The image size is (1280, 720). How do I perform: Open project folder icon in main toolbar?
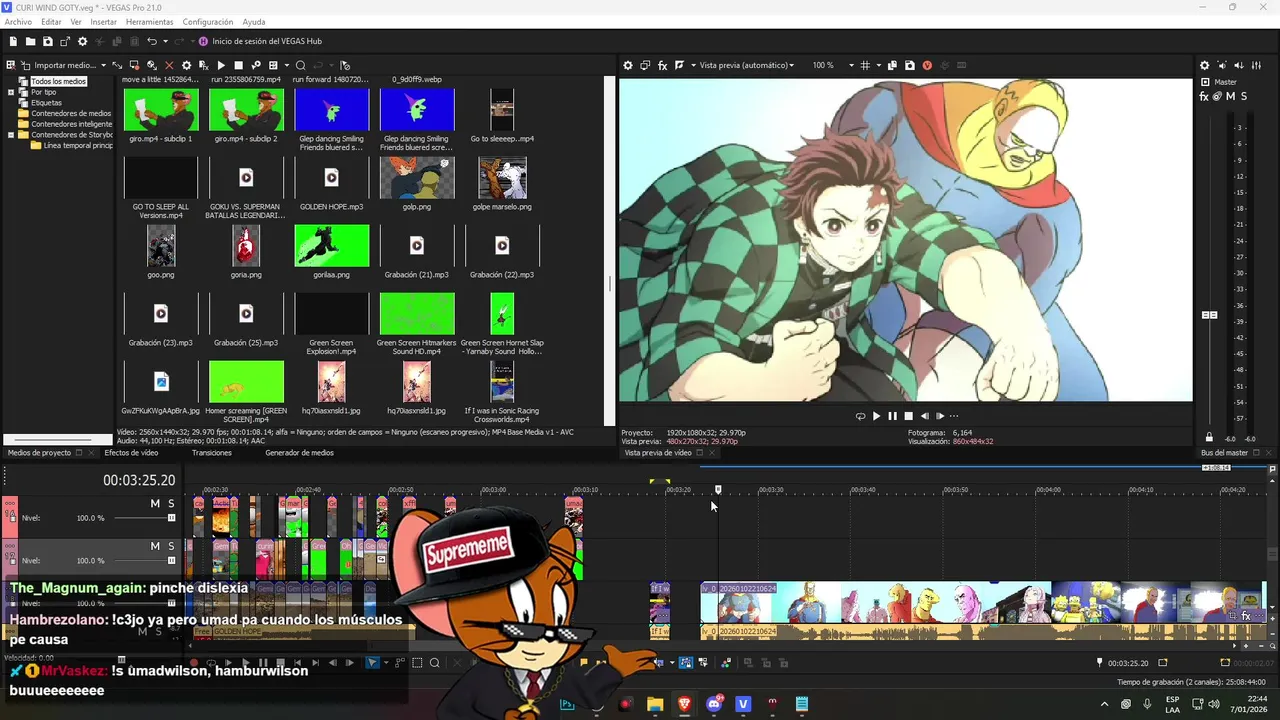[x=31, y=41]
